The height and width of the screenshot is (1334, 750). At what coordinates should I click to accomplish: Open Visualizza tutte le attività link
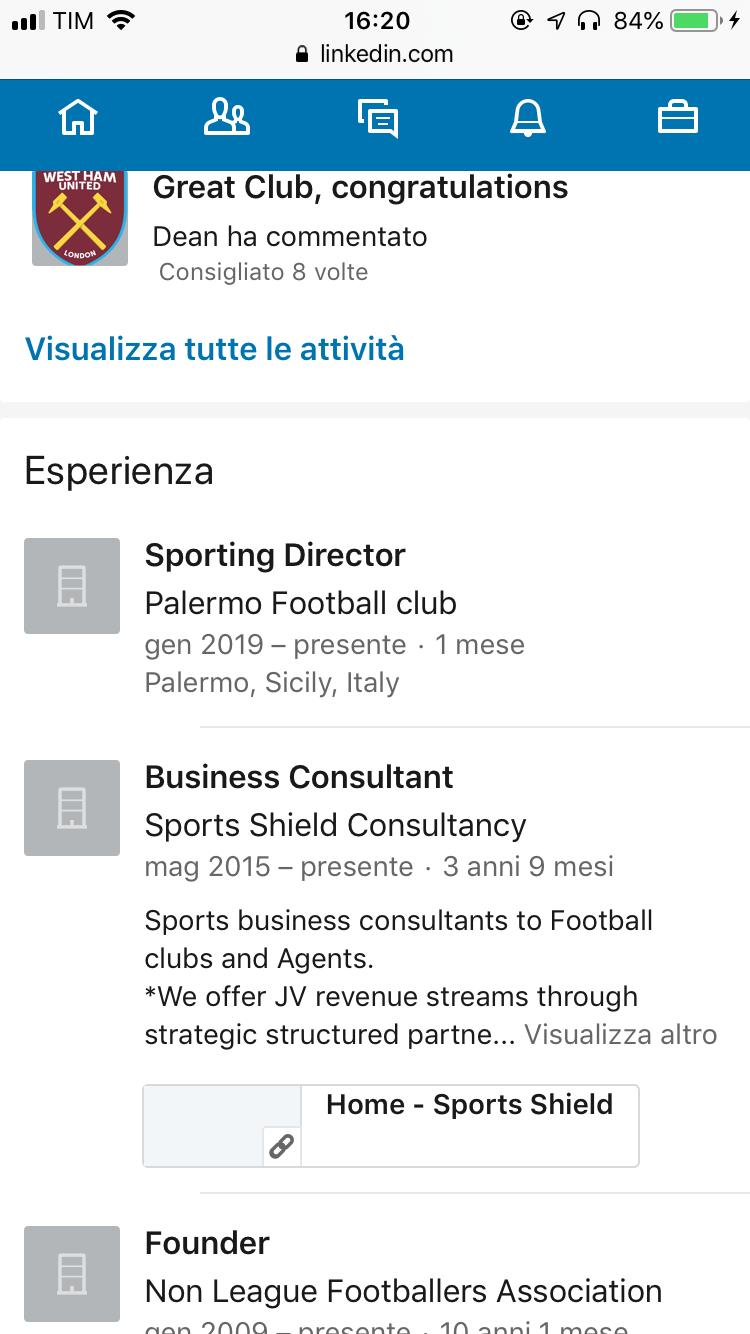[x=214, y=349]
